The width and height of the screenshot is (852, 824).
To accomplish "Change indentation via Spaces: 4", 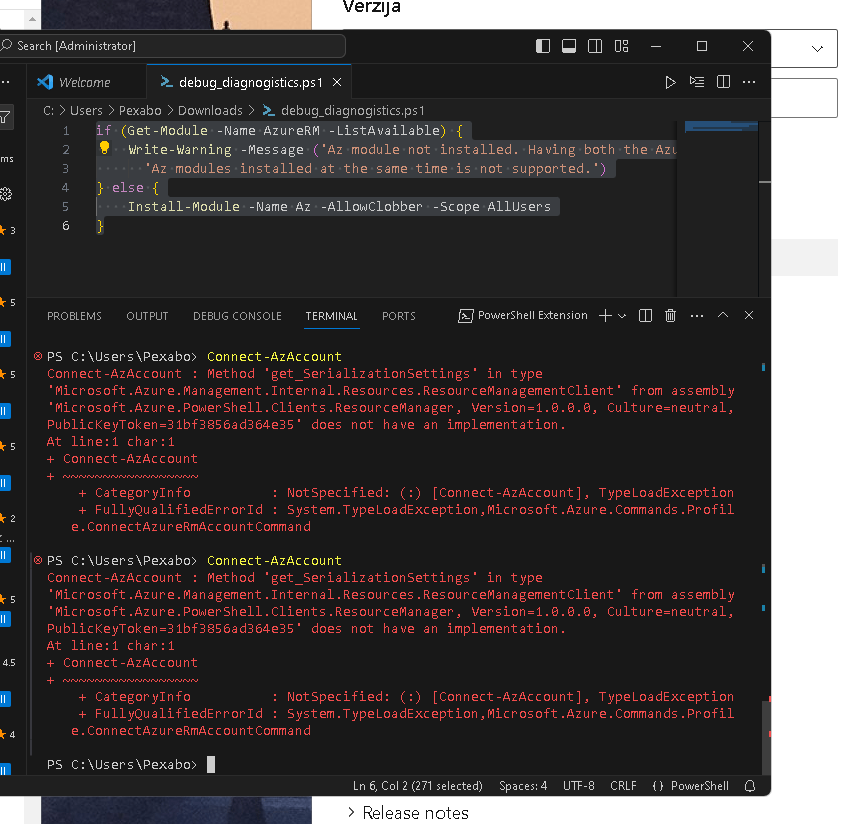I will tap(523, 786).
